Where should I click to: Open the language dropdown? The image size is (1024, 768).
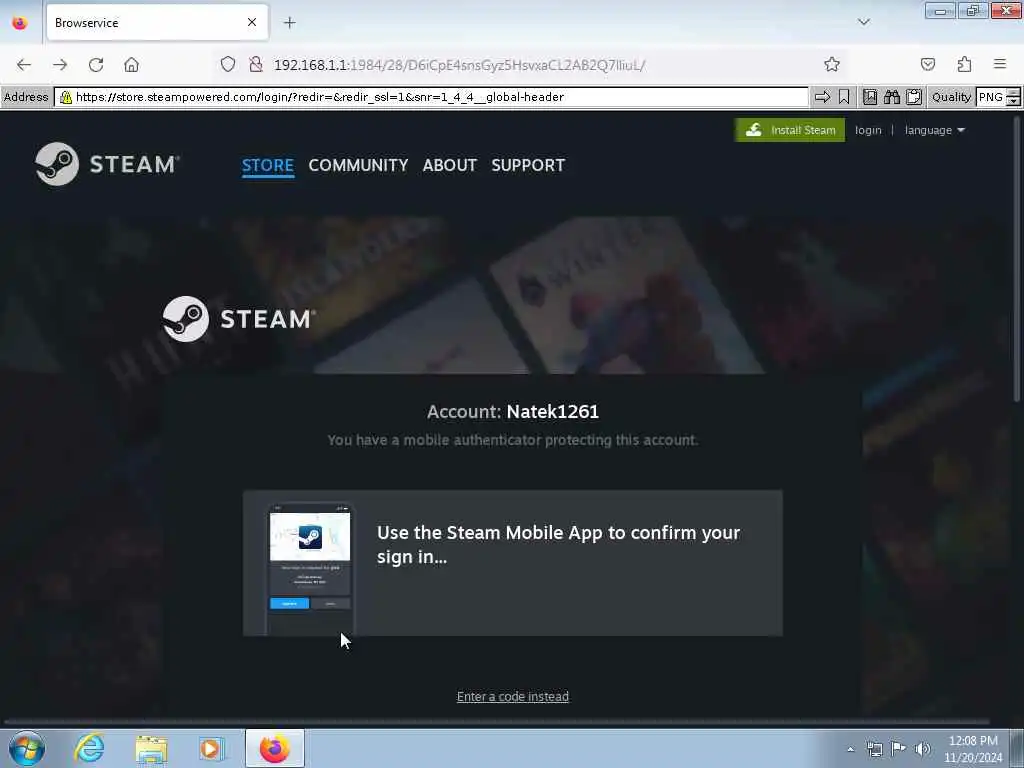pos(935,130)
